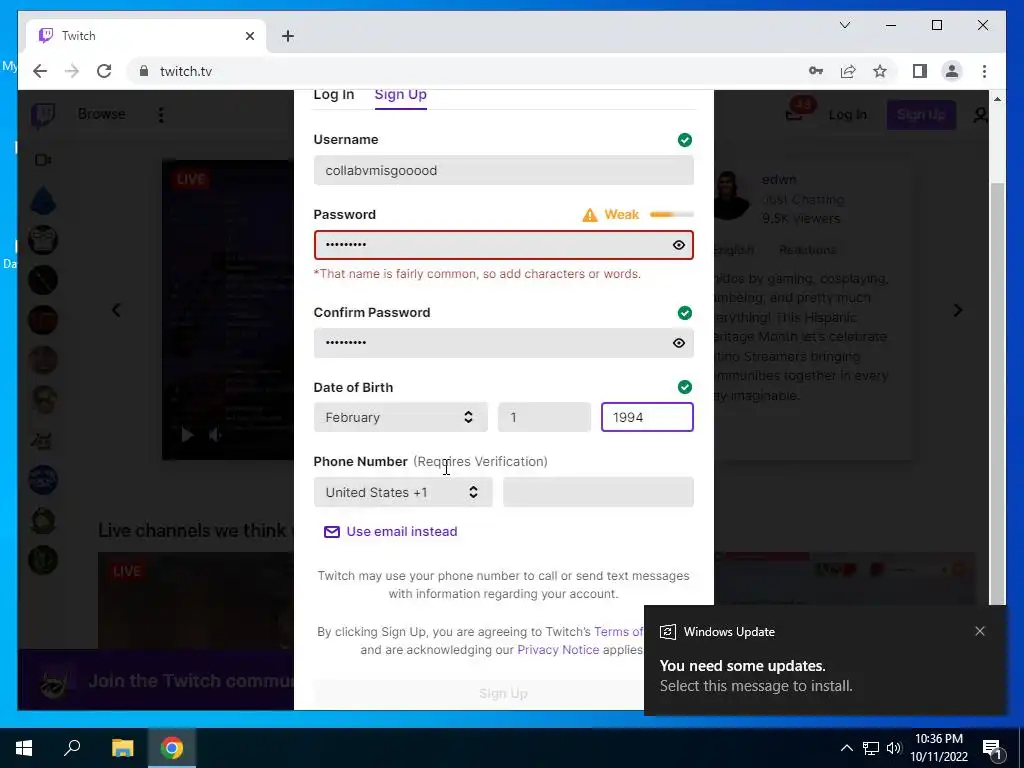Click the birth year 1994 field
Screen dimensions: 1024x768
point(647,417)
